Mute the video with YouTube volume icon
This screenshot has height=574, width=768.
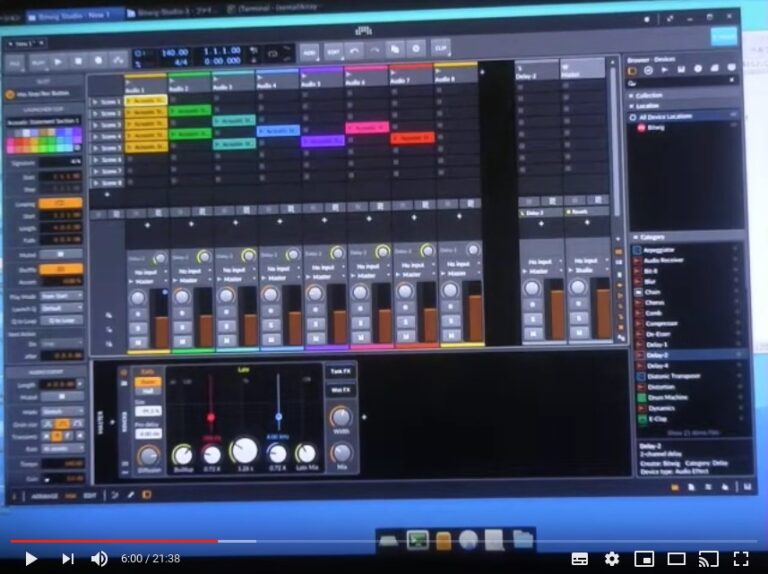(x=99, y=558)
